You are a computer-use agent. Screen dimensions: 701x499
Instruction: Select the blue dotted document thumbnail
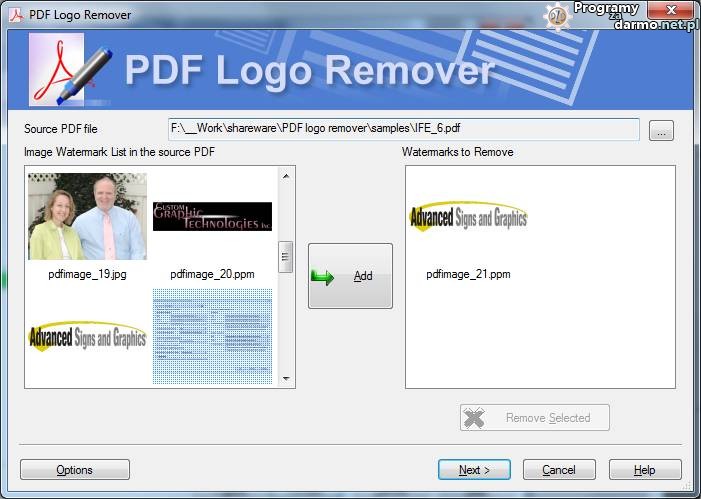click(x=212, y=337)
